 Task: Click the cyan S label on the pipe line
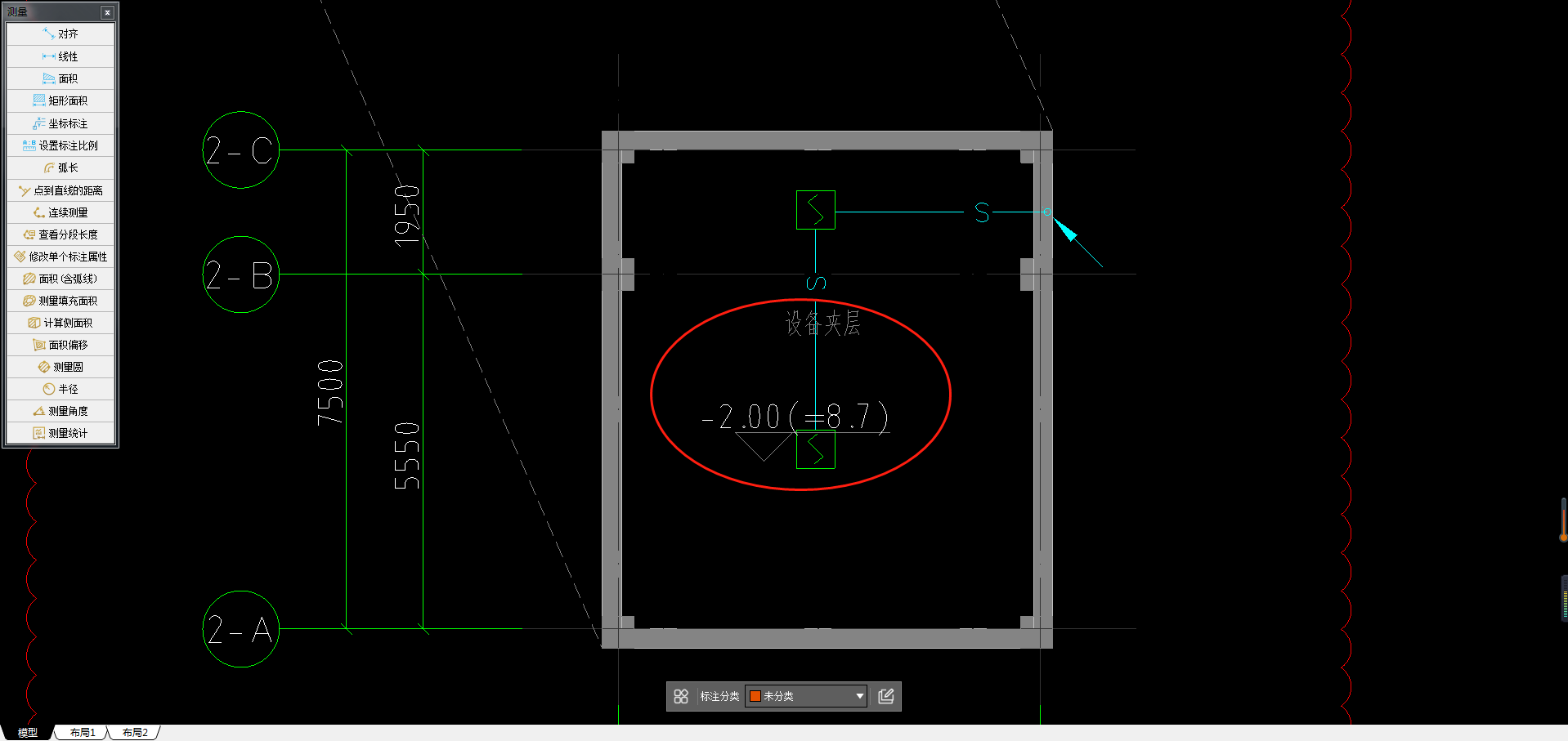click(982, 213)
